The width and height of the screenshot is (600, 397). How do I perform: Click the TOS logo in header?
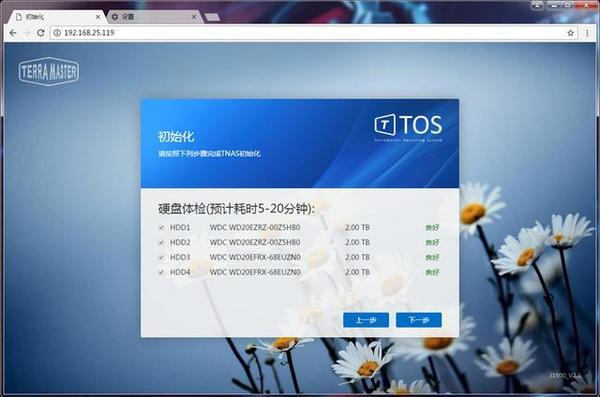(x=408, y=127)
